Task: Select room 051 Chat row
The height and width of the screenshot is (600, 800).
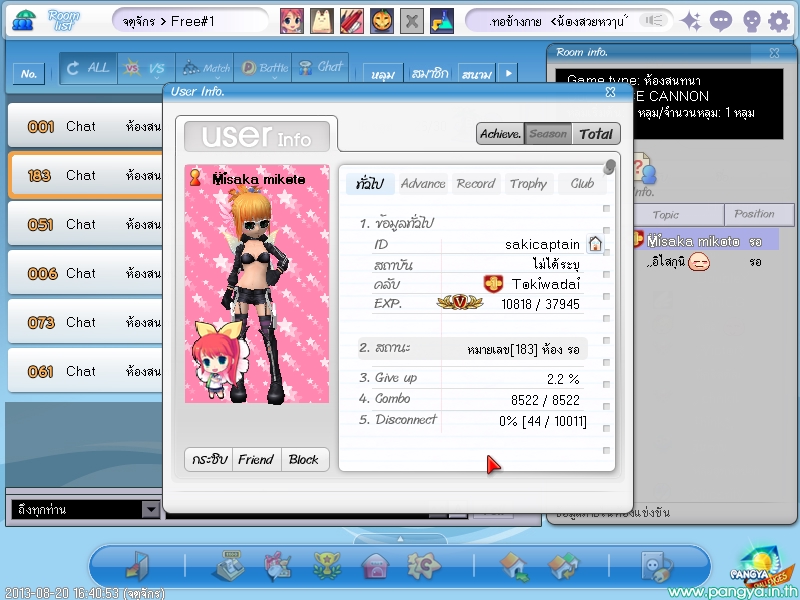Action: coord(86,224)
